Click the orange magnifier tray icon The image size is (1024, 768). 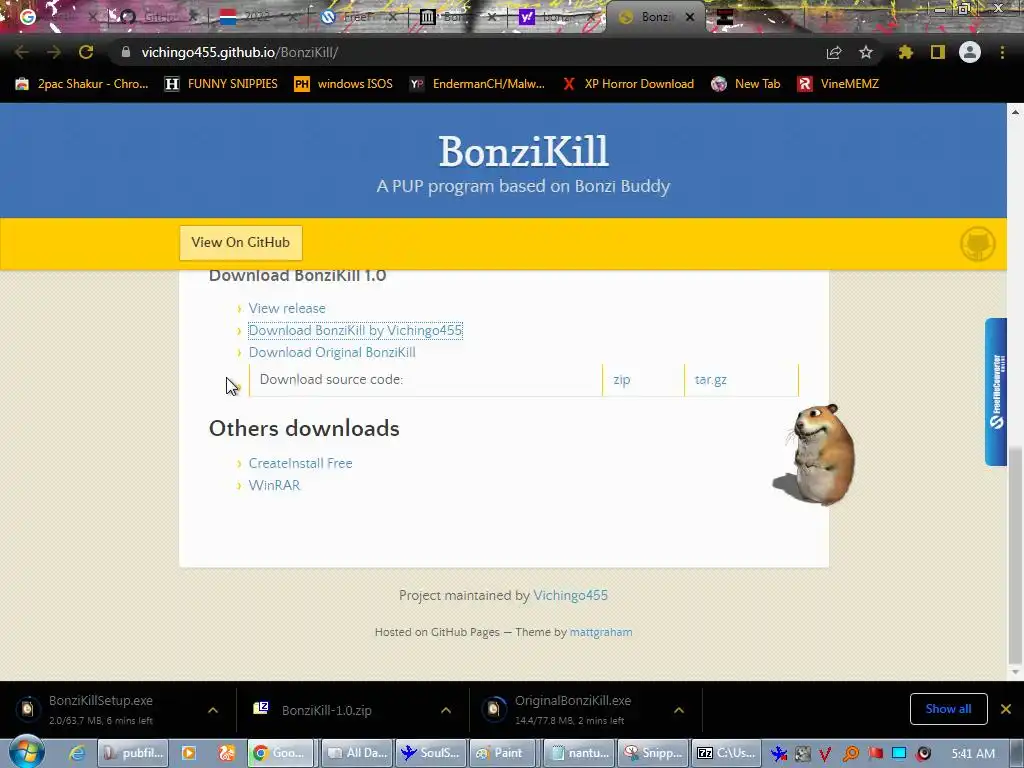click(850, 754)
